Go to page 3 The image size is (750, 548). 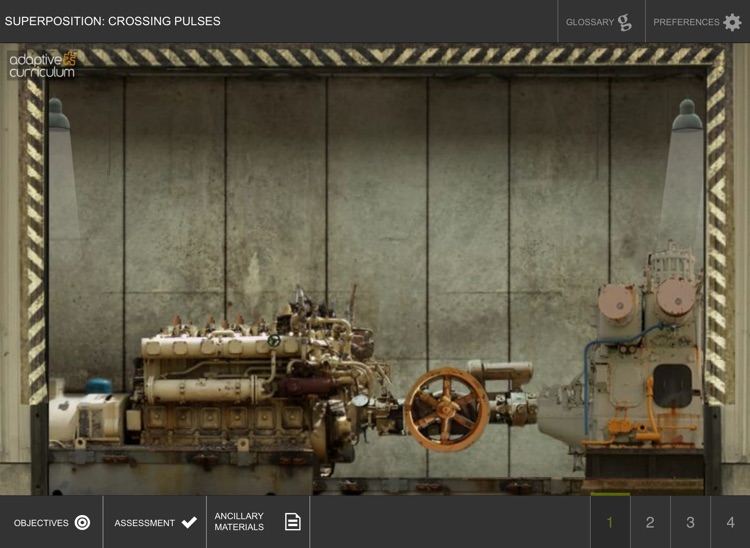(690, 522)
